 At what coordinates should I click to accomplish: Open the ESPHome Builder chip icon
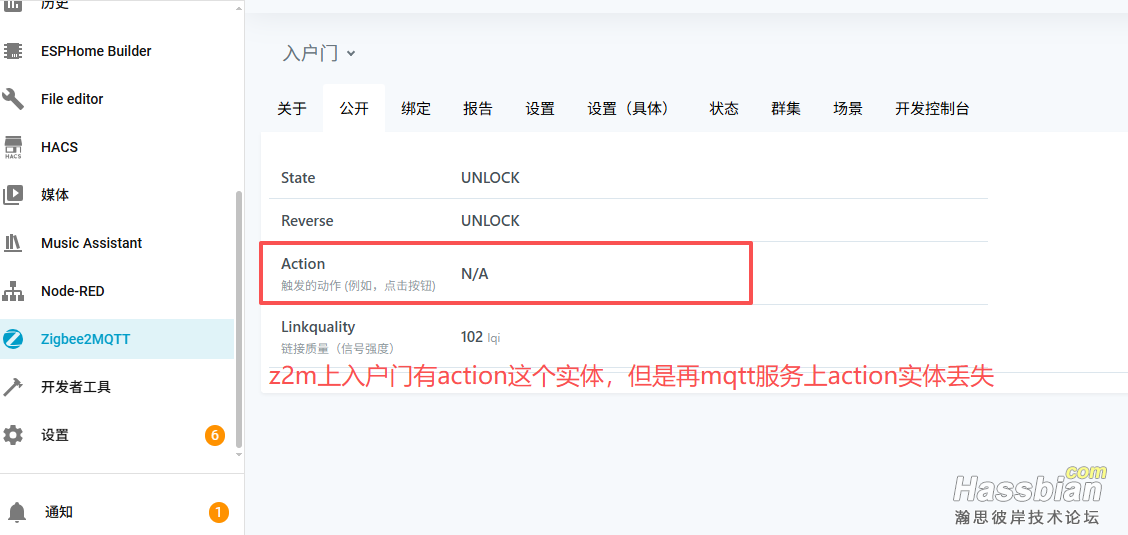[x=13, y=51]
